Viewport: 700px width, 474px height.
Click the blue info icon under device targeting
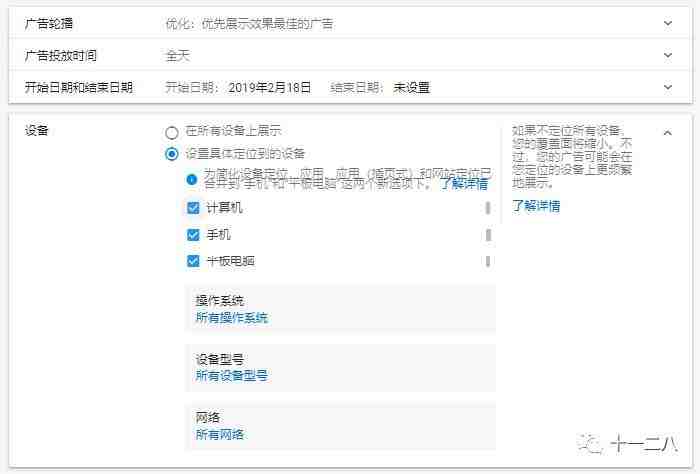point(193,179)
